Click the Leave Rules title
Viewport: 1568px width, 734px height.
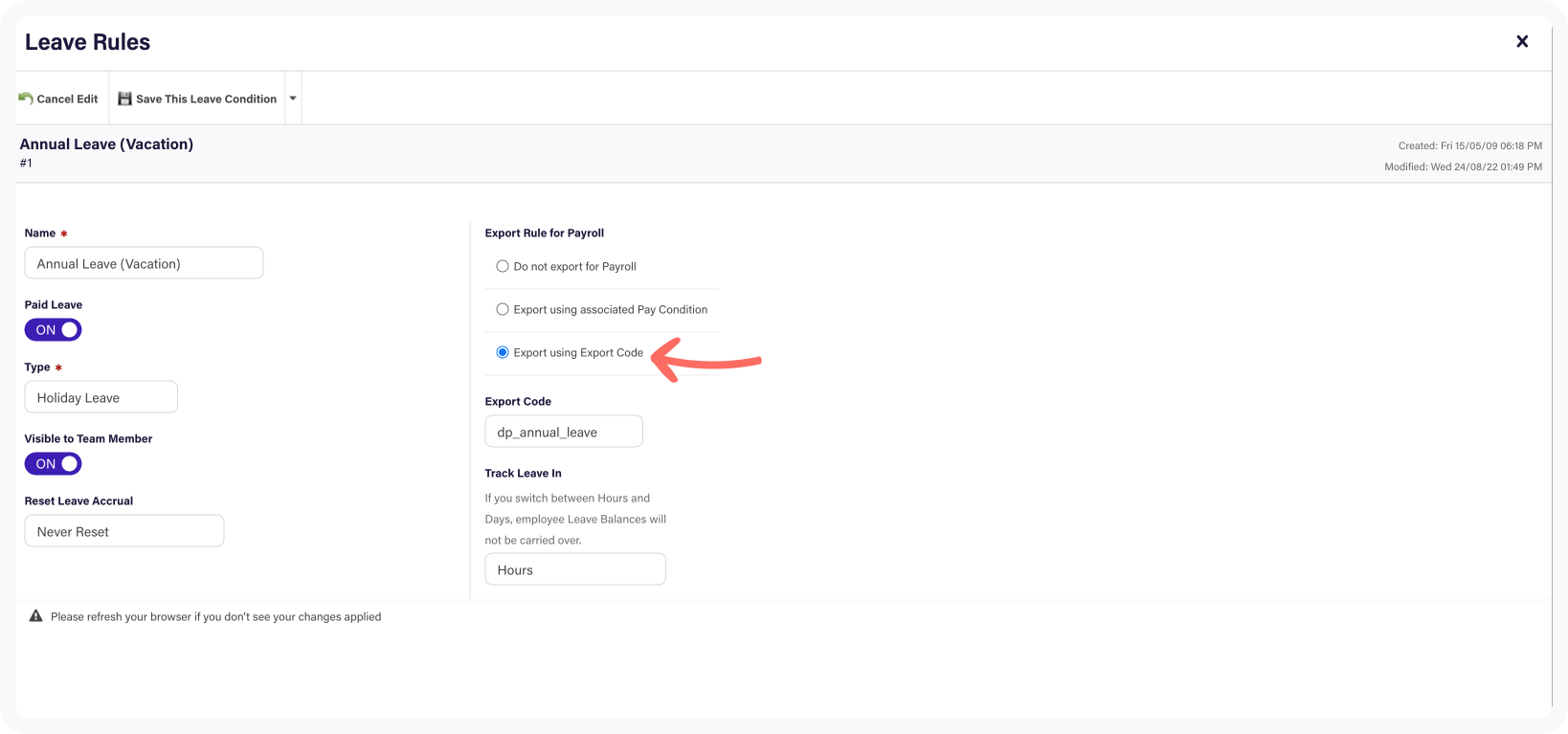coord(87,42)
